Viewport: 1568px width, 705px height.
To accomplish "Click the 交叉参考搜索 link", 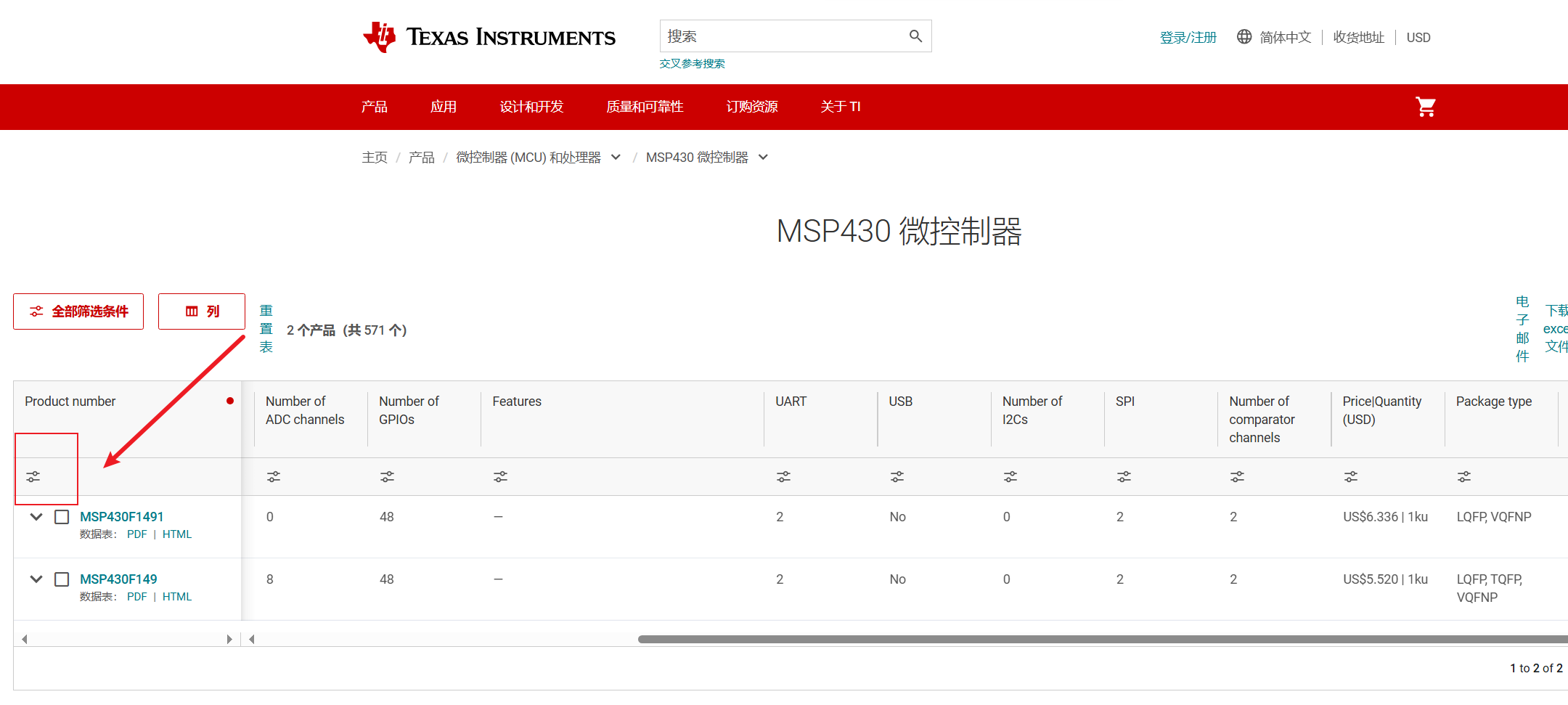I will [693, 64].
